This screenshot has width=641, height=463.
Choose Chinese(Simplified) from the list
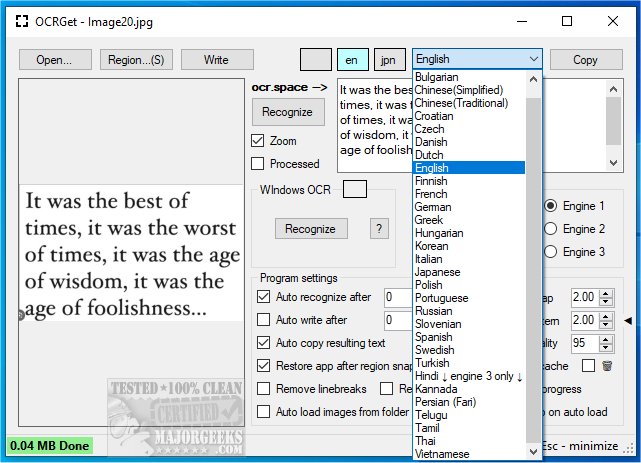[469, 90]
